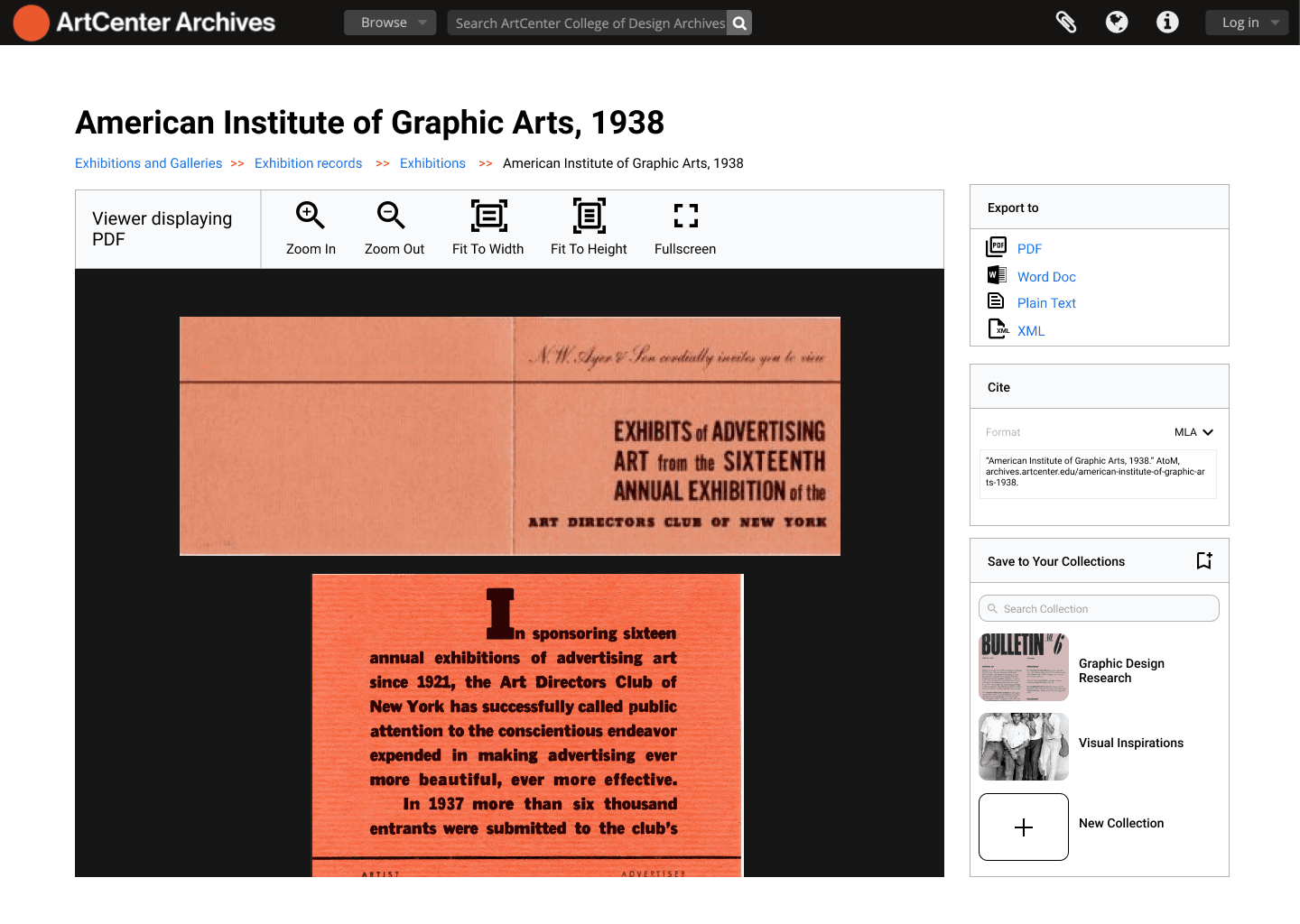The height and width of the screenshot is (924, 1300).
Task: Click the PDF file export icon
Action: (997, 246)
